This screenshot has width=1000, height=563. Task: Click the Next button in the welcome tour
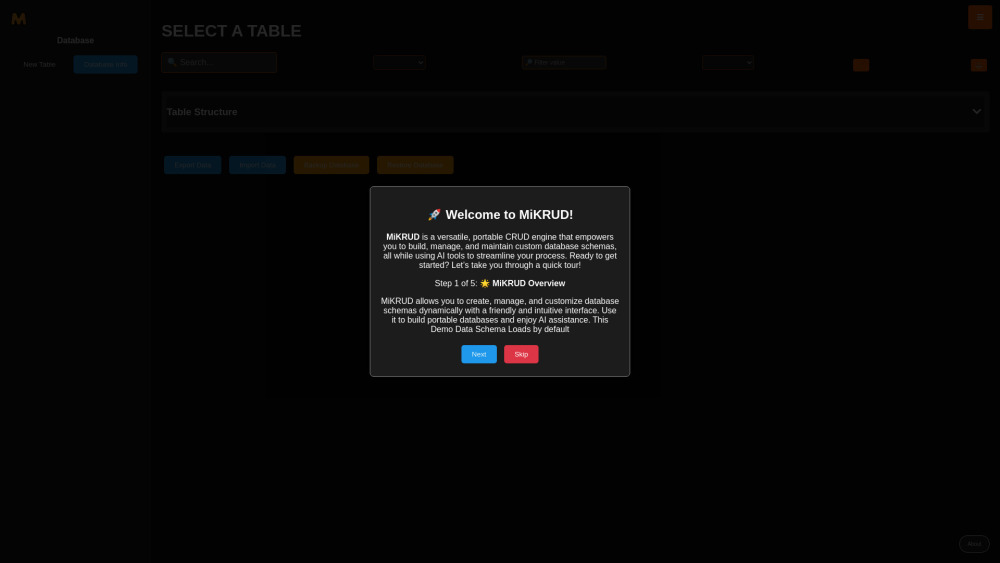click(478, 354)
